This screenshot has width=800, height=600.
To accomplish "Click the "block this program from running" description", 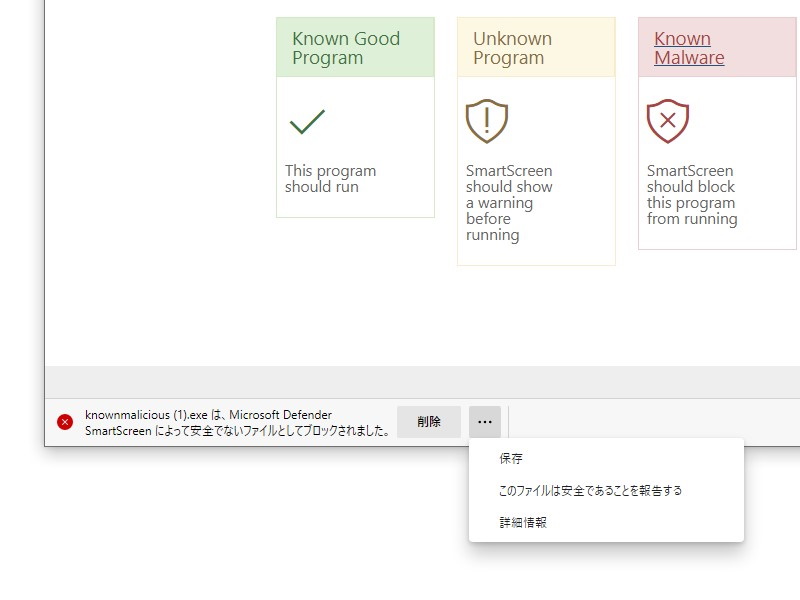I will [x=691, y=195].
